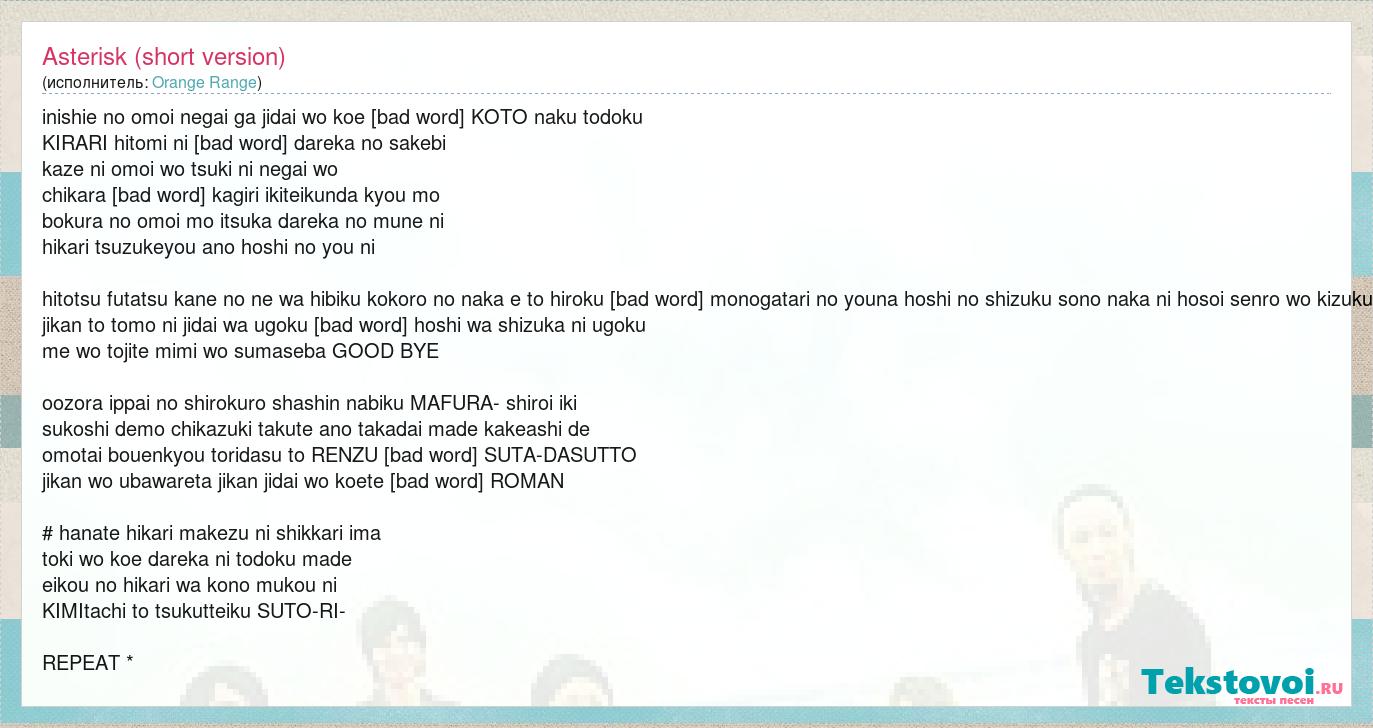Click the Asterisk (short version) title
The height and width of the screenshot is (728, 1373).
[164, 57]
